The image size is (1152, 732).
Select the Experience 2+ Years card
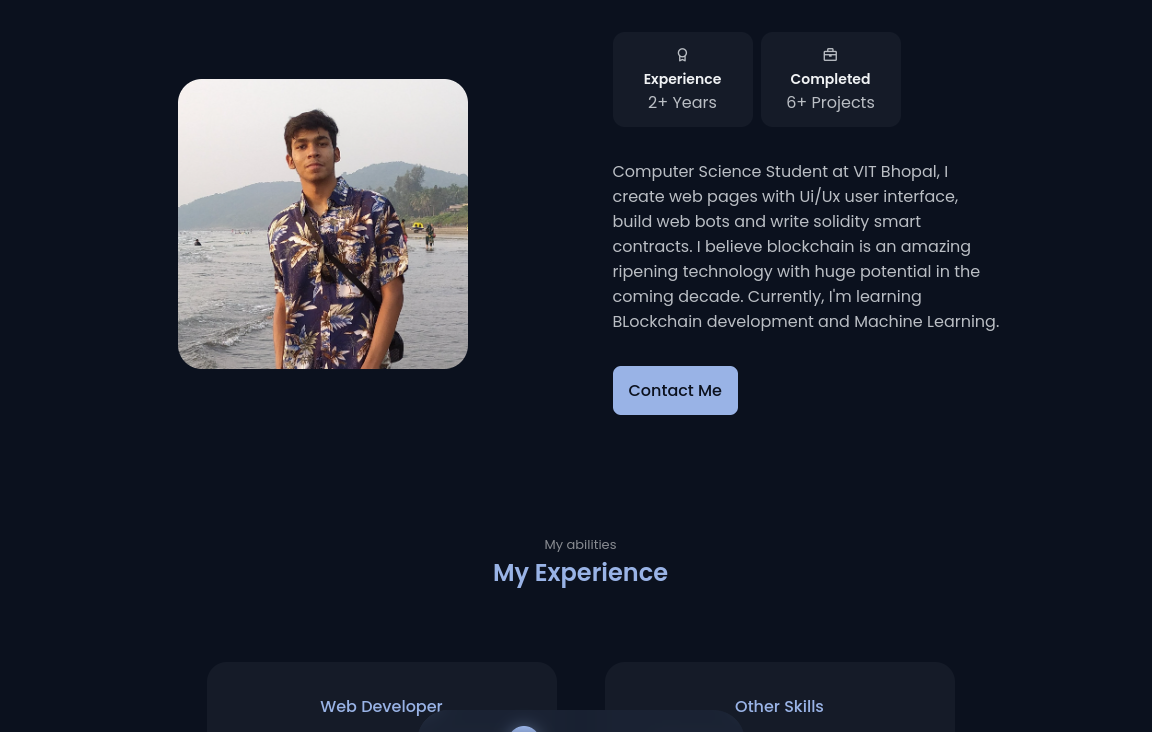coord(683,79)
